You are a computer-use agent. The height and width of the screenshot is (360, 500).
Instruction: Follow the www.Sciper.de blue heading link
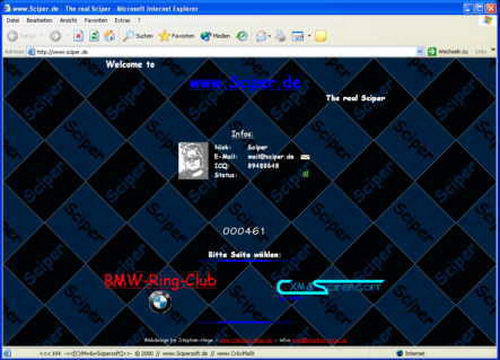(245, 83)
